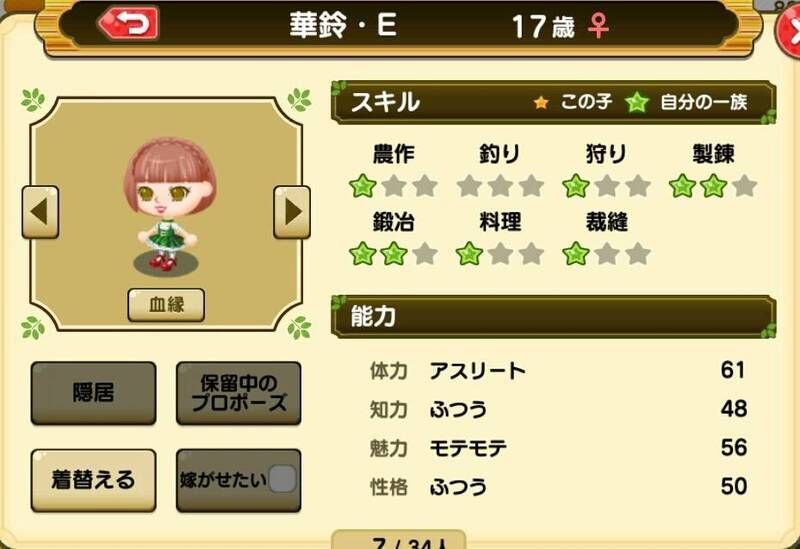Click the 隠居 retire button
Viewport: 800px width, 549px height.
[93, 393]
